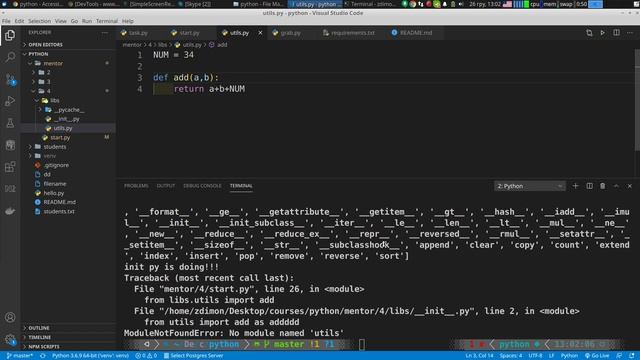The image size is (640, 360).
Task: Open terminal selector dropdown 2: Python
Action: tap(530, 186)
